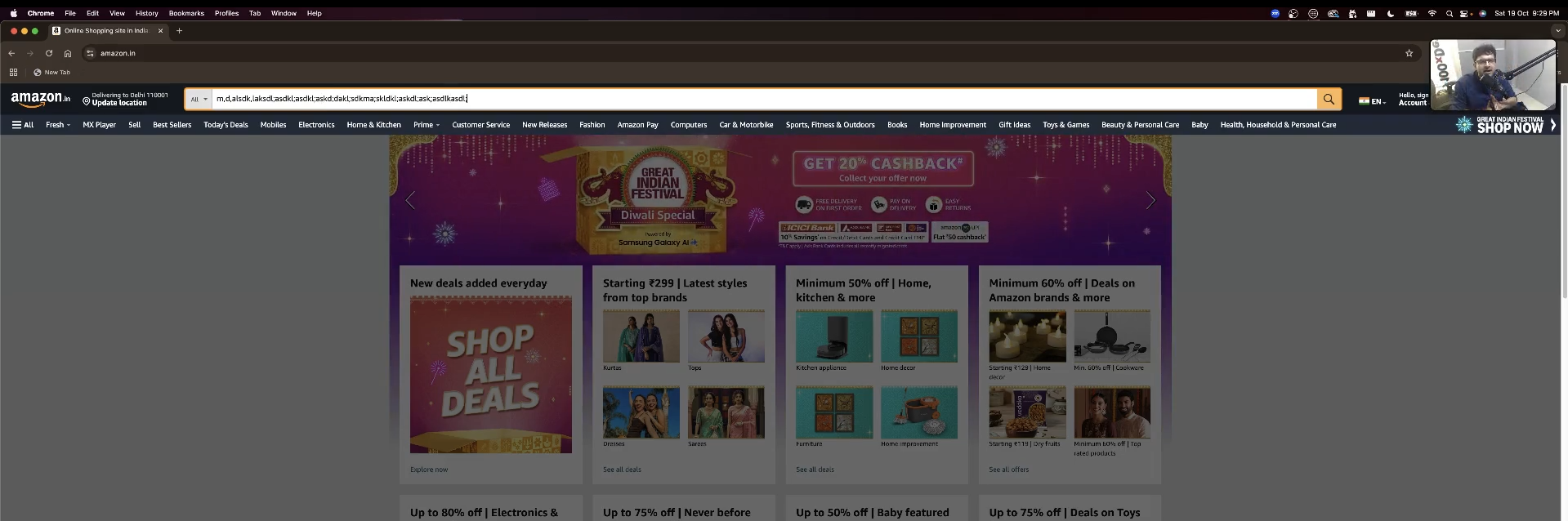The image size is (1568, 521).
Task: Open the Profiles menu
Action: click(x=226, y=13)
